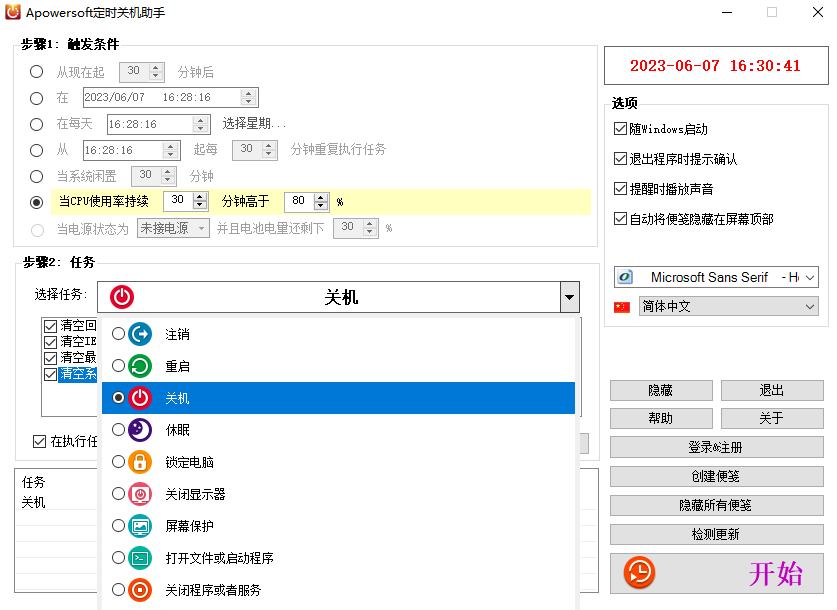
Task: Click the orange close-program-or-service icon
Action: pyautogui.click(x=140, y=590)
